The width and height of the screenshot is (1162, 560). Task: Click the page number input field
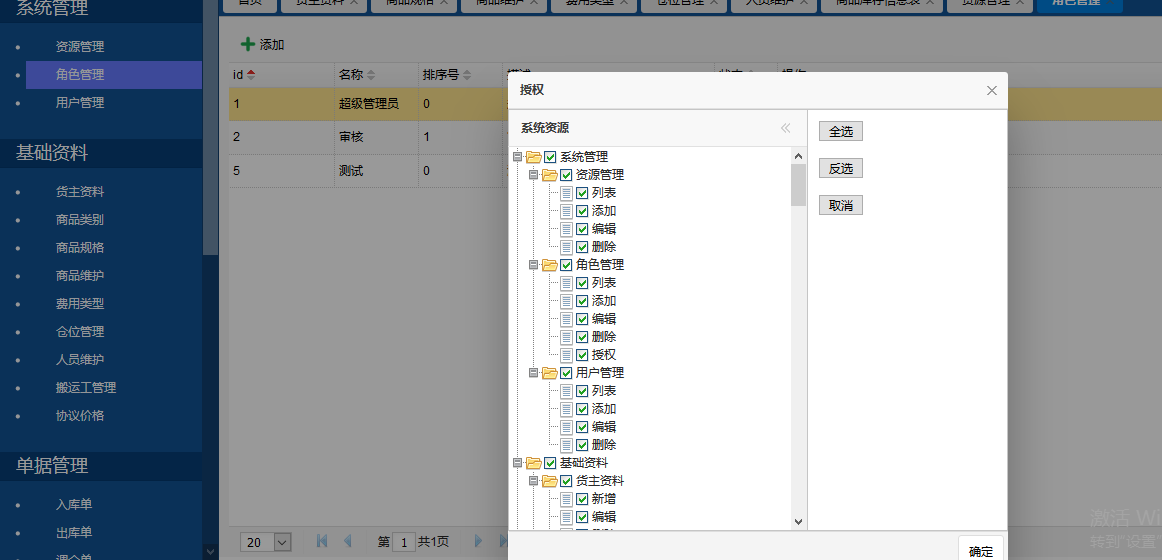point(404,542)
